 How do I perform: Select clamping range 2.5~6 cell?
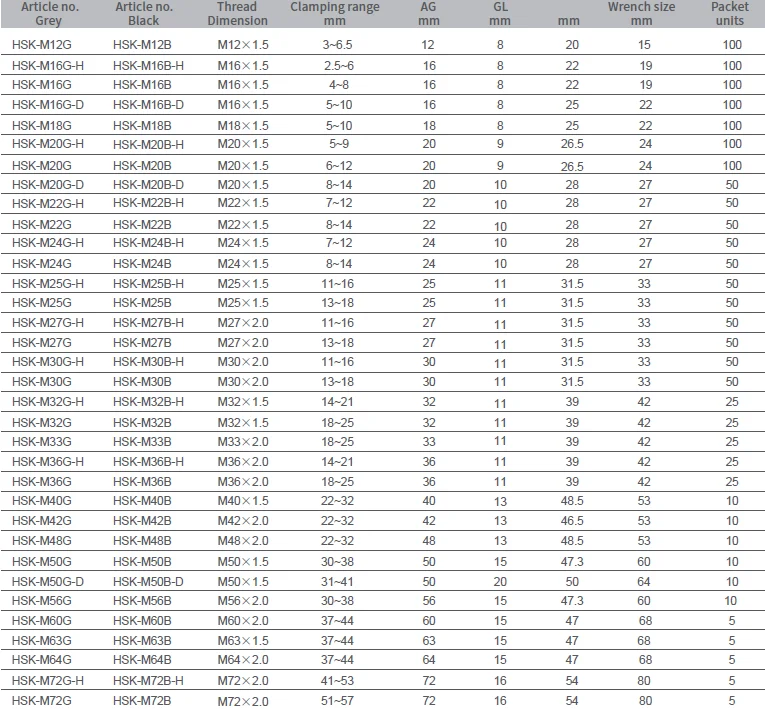pos(339,66)
